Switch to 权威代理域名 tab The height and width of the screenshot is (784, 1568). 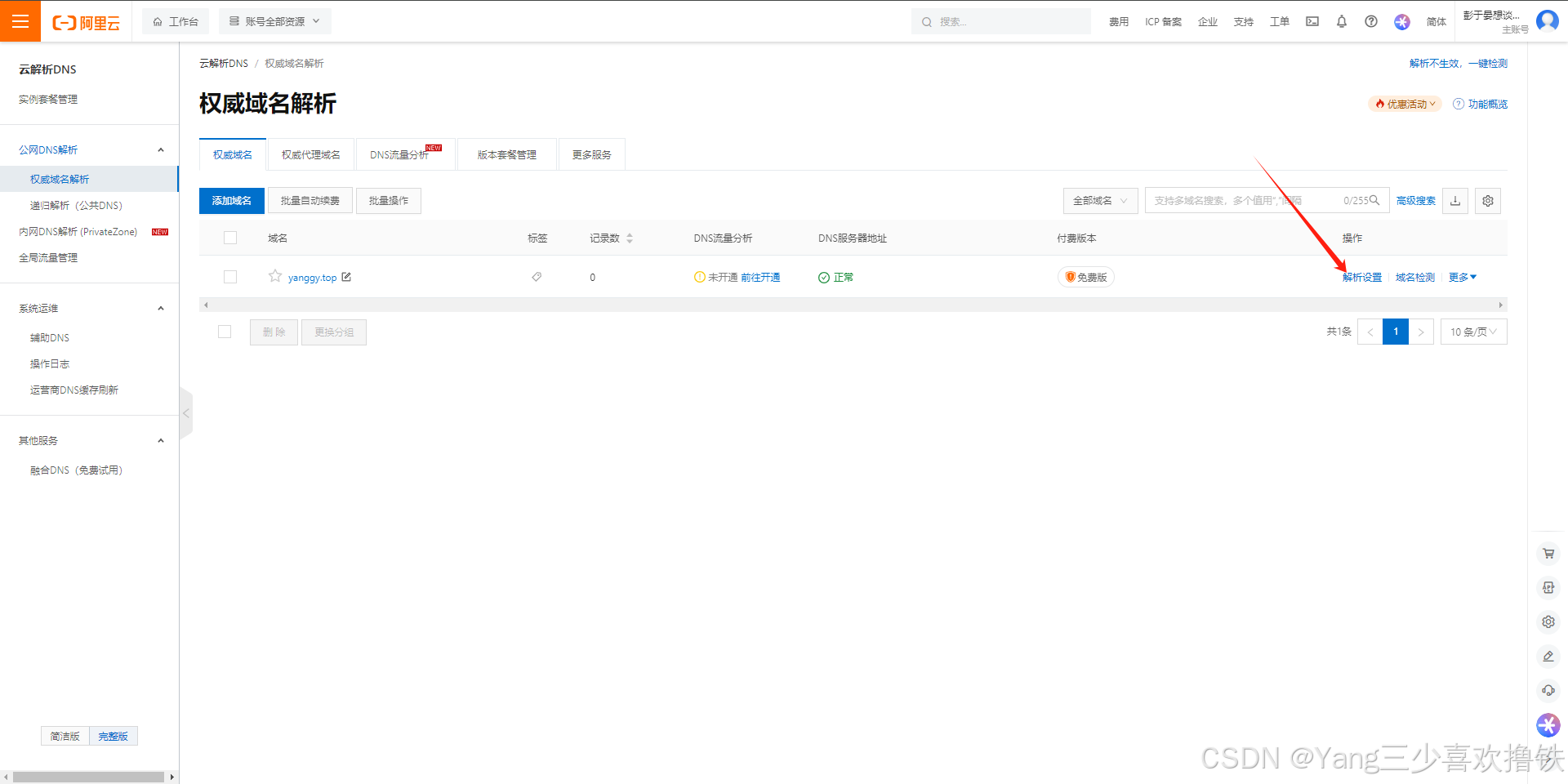pos(311,154)
